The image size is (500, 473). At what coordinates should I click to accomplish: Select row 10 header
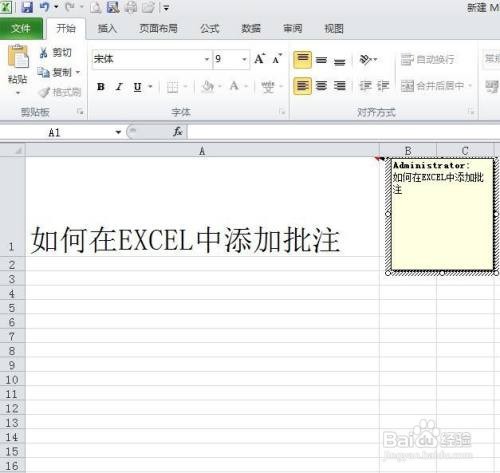[x=12, y=379]
